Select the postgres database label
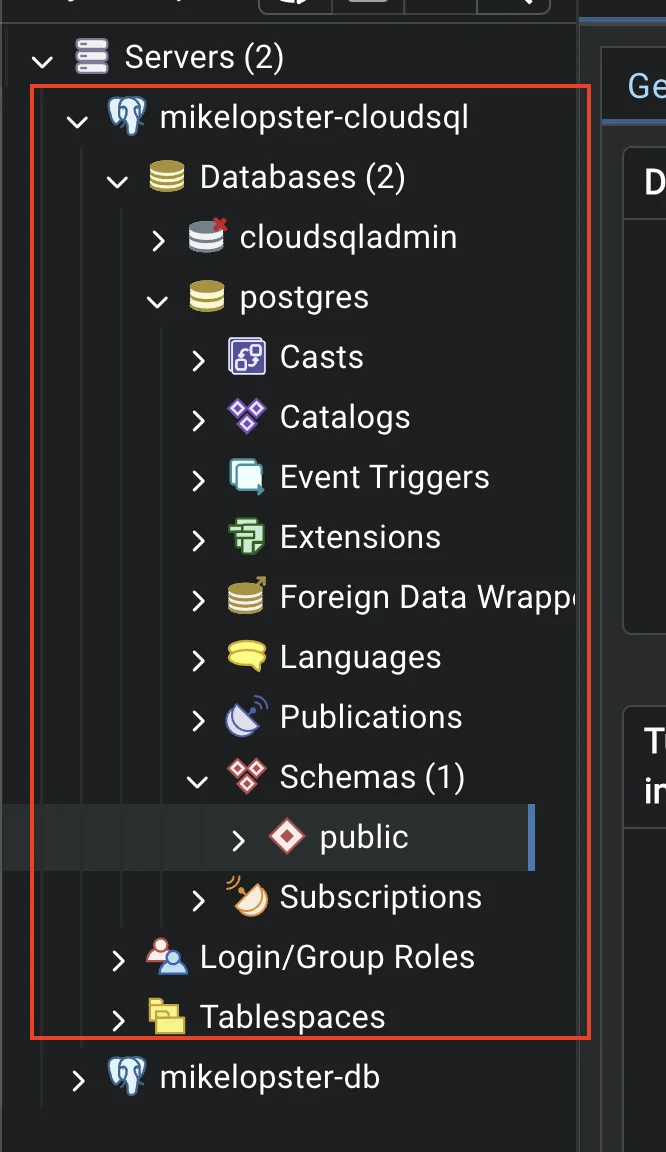This screenshot has width=666, height=1152. (x=304, y=298)
